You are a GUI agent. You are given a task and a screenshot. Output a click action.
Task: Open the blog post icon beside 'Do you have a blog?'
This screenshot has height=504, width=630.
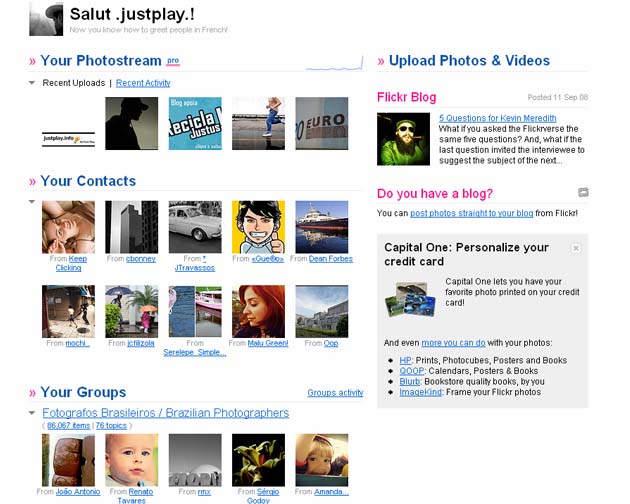[583, 192]
